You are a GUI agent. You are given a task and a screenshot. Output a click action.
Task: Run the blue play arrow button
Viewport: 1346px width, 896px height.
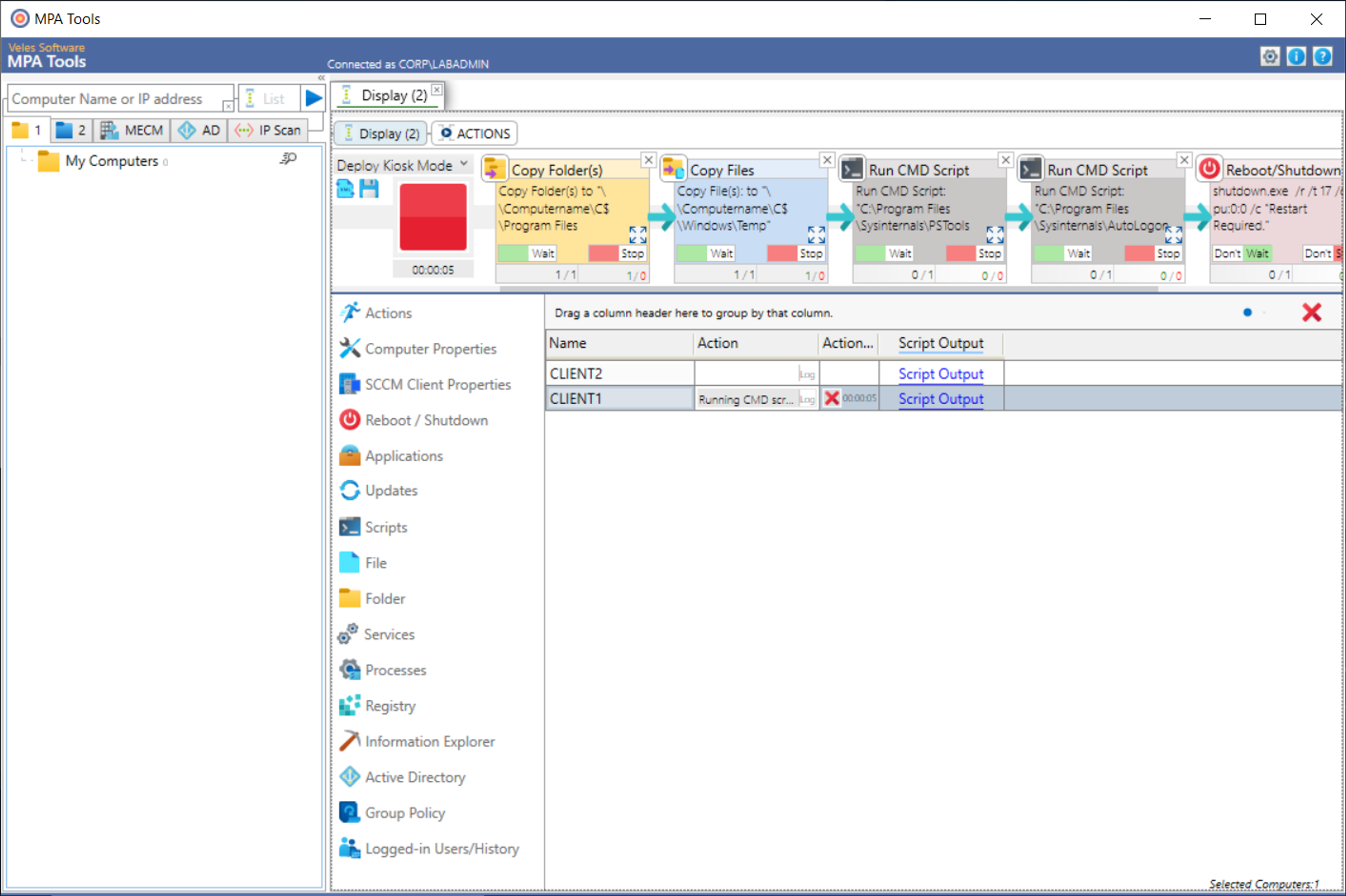313,98
